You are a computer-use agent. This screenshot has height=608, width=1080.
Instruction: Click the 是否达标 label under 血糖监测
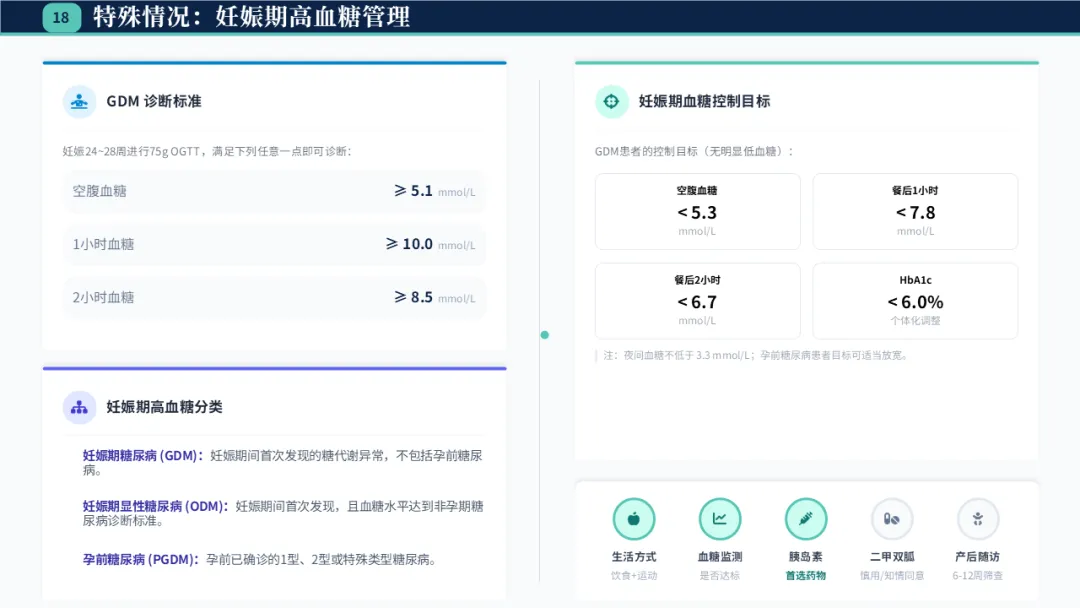(x=720, y=576)
